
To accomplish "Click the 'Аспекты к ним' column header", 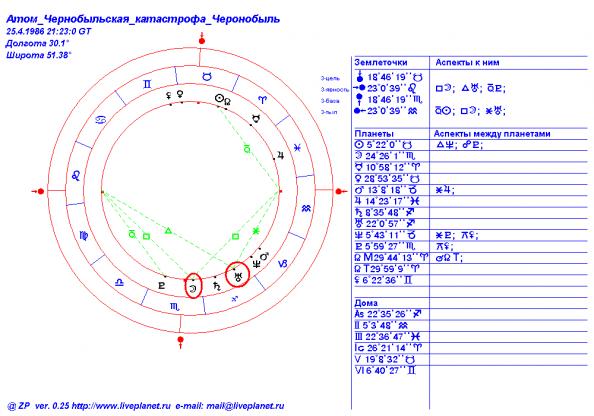I will tap(467, 63).
